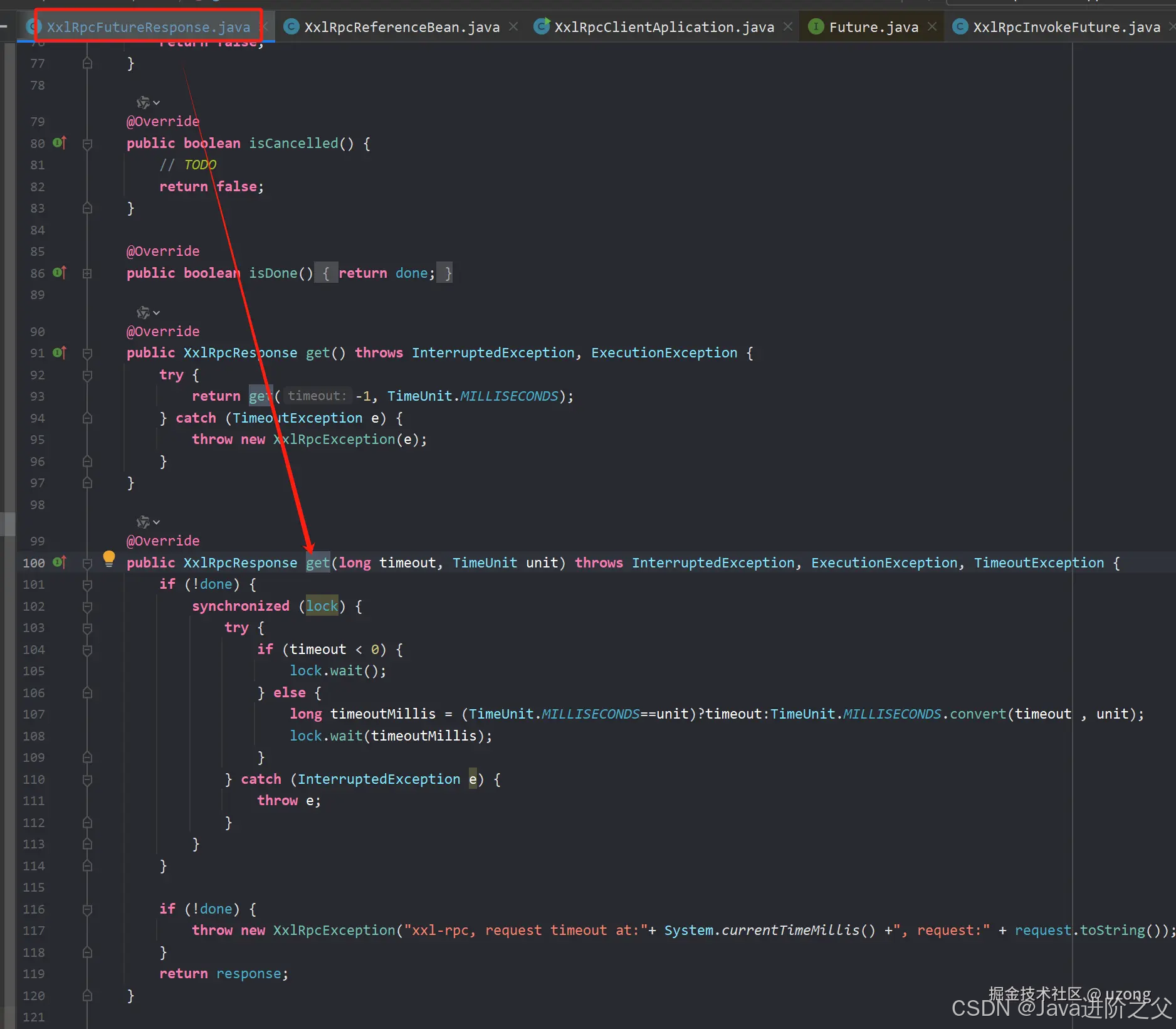Click 'currentTimeMillis' call on line 117
Viewport: 1176px width, 1029px height.
(790, 930)
